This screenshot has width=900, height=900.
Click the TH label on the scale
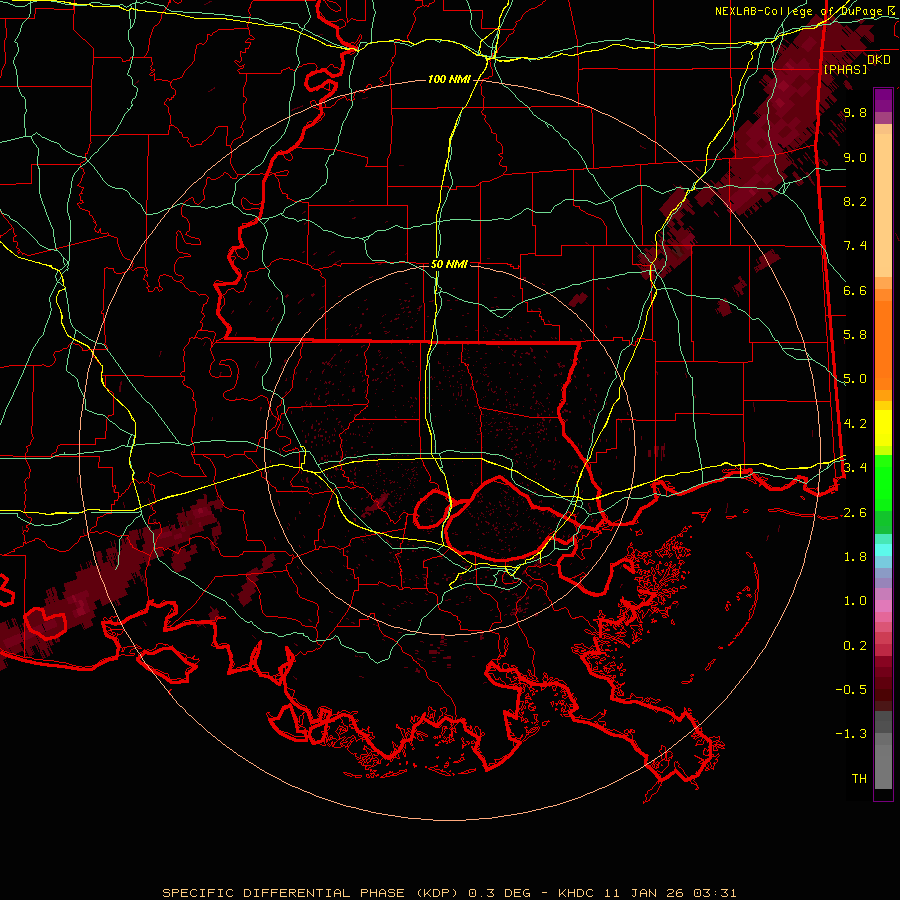(859, 779)
